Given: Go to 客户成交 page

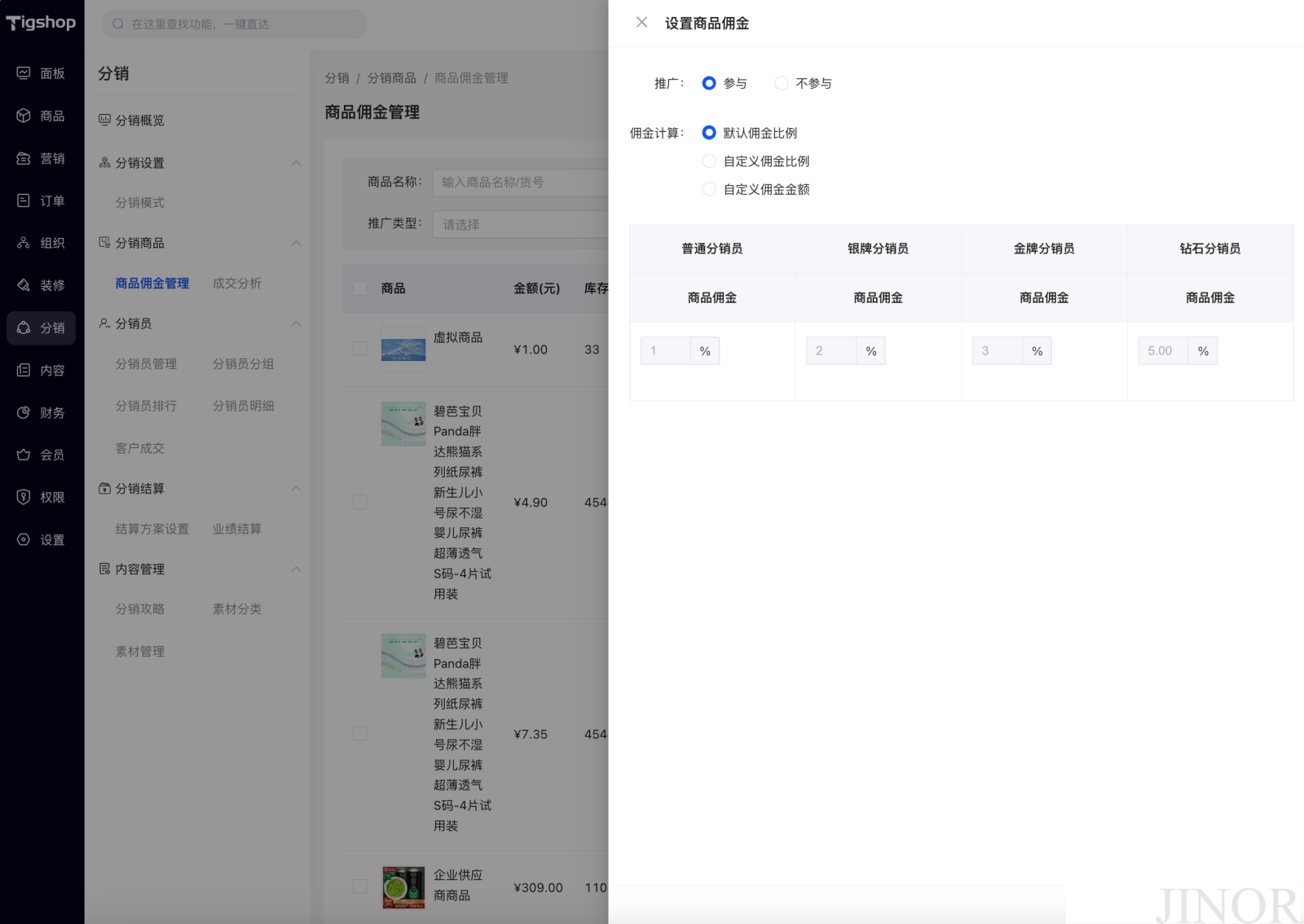Looking at the screenshot, I should pyautogui.click(x=140, y=448).
